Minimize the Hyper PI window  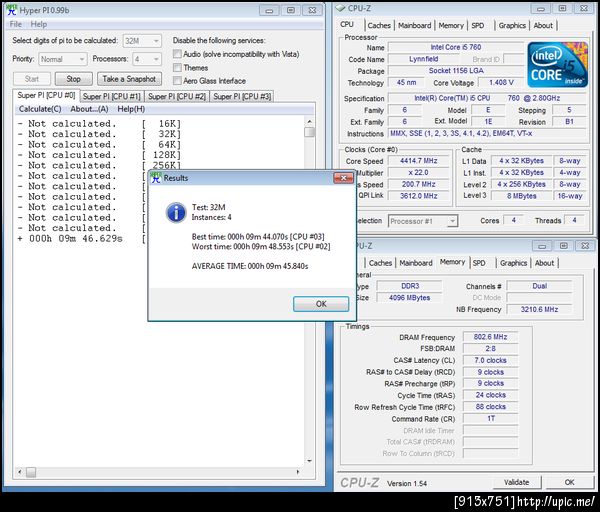[269, 10]
